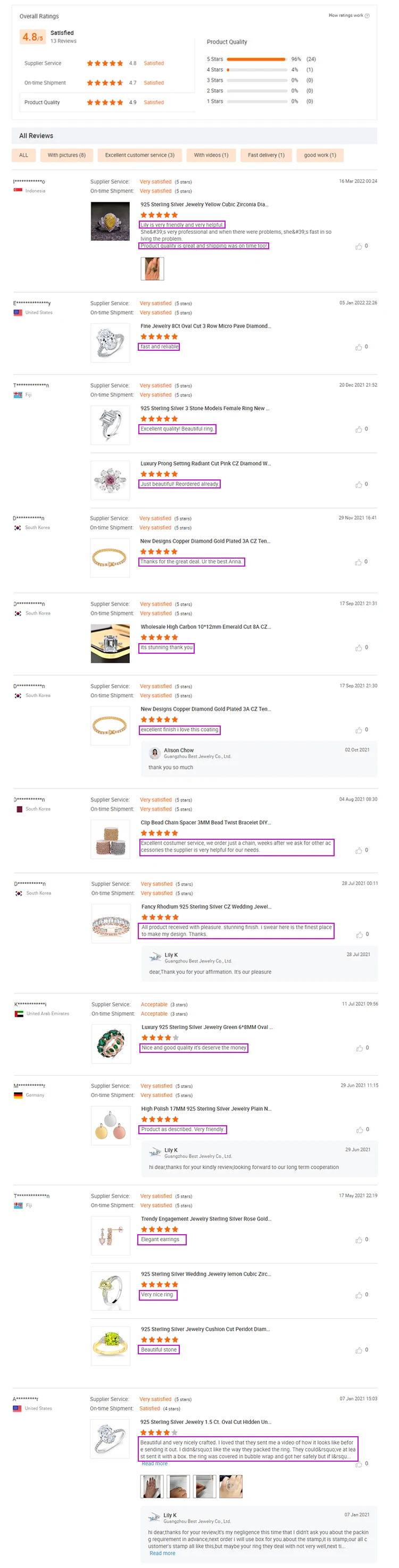Expand 'Read more' under the oval cut ring review
Viewport: 399px width, 1568px height.
(155, 1464)
